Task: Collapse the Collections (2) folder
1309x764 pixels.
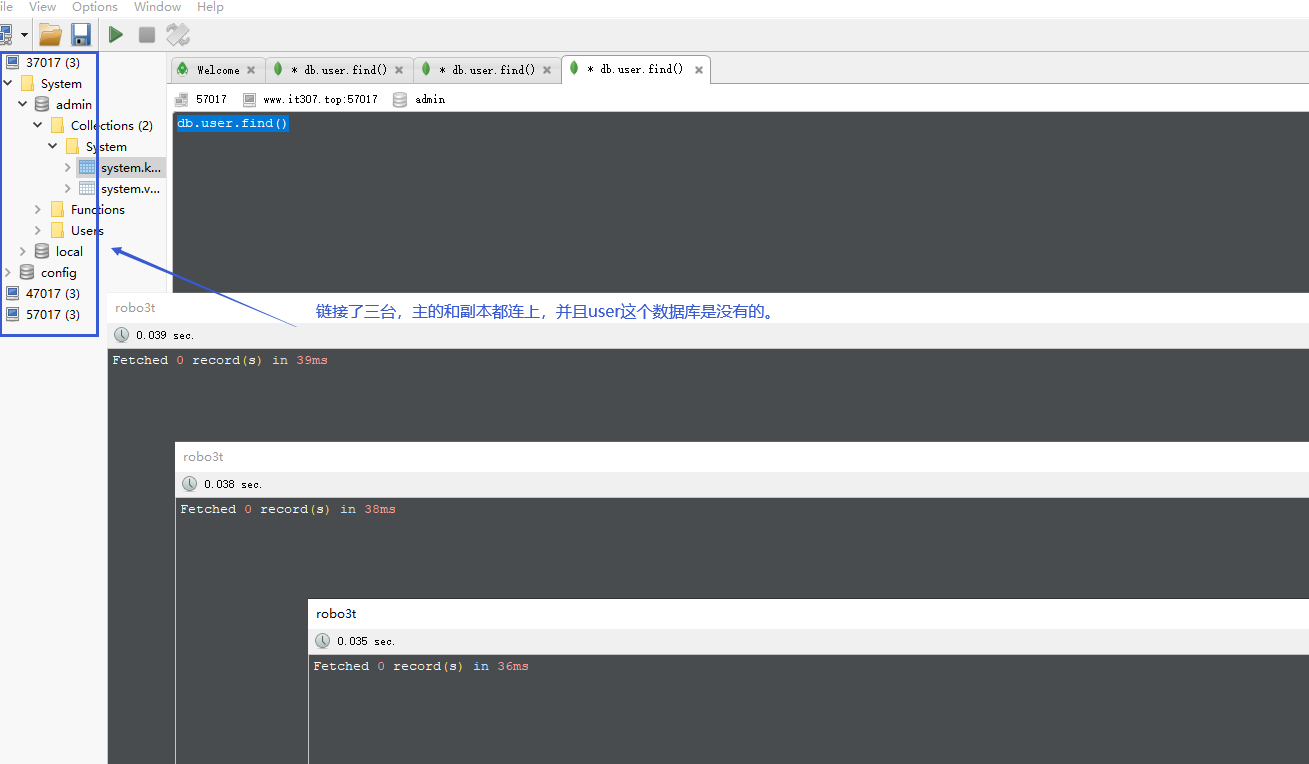Action: coord(38,126)
